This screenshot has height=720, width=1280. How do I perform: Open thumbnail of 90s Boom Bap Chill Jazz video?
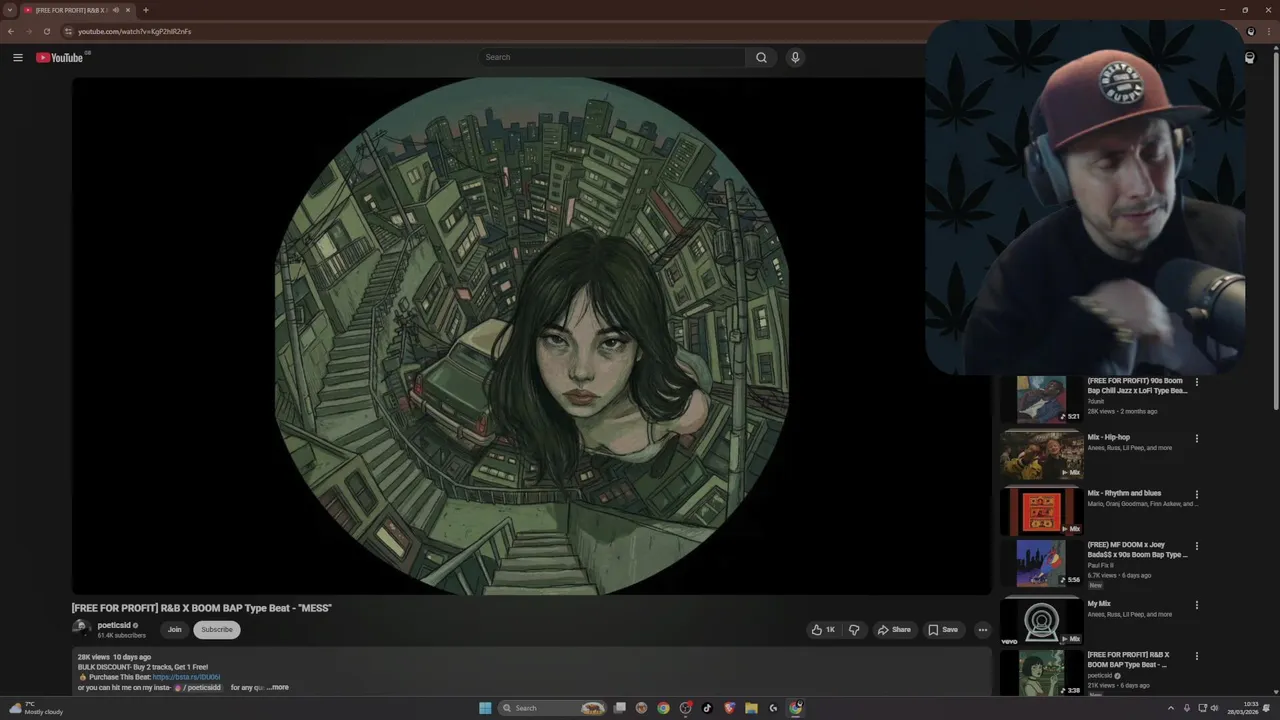(x=1042, y=399)
